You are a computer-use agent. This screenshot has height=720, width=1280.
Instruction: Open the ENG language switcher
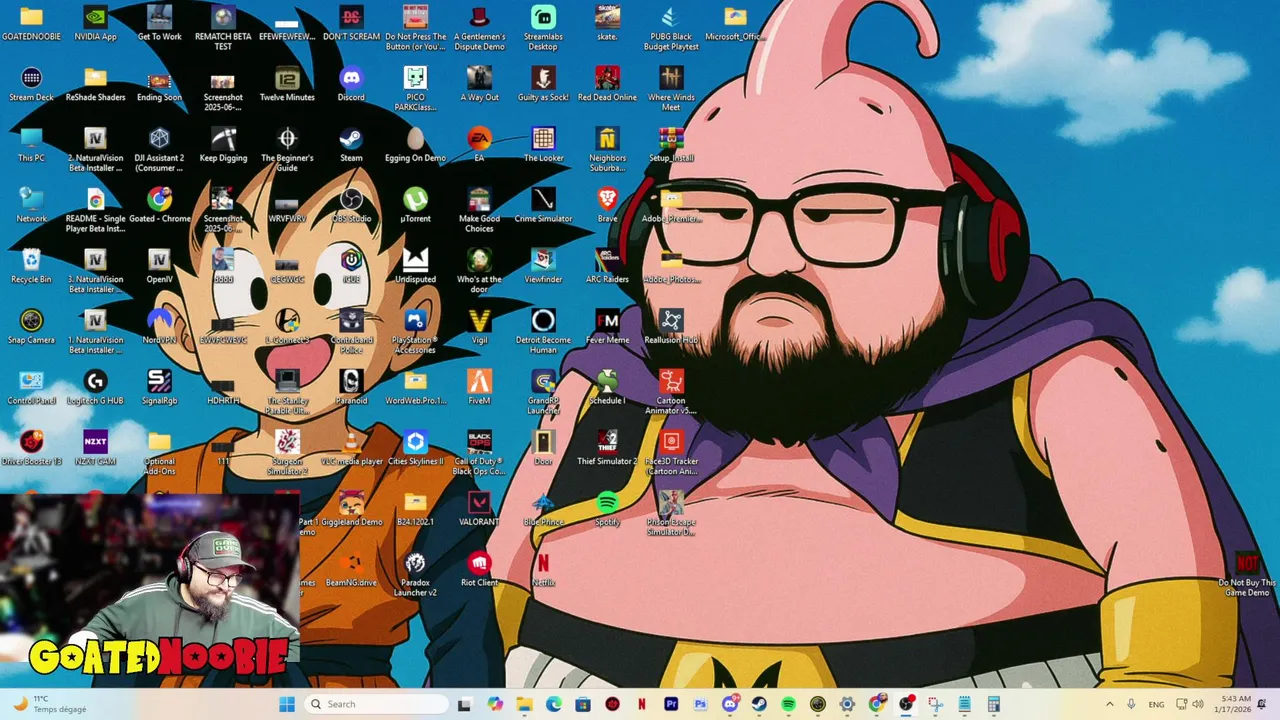[x=1156, y=704]
